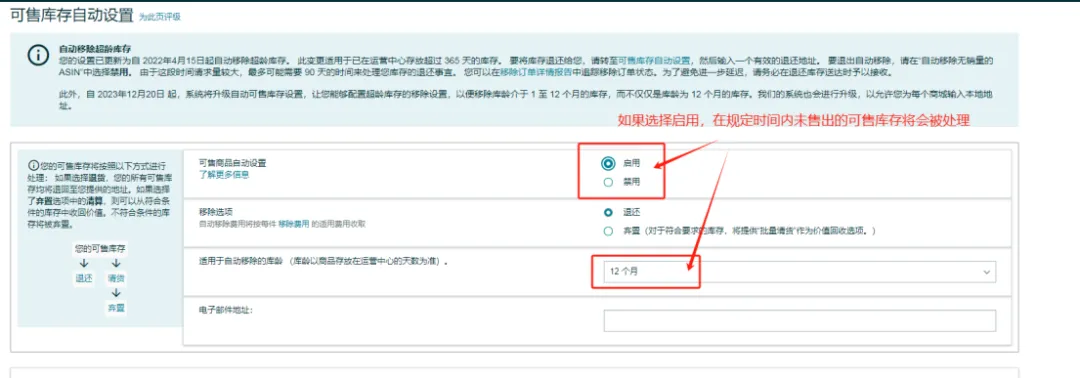
Task: Click 退还 in the left flow diagram
Action: click(83, 278)
